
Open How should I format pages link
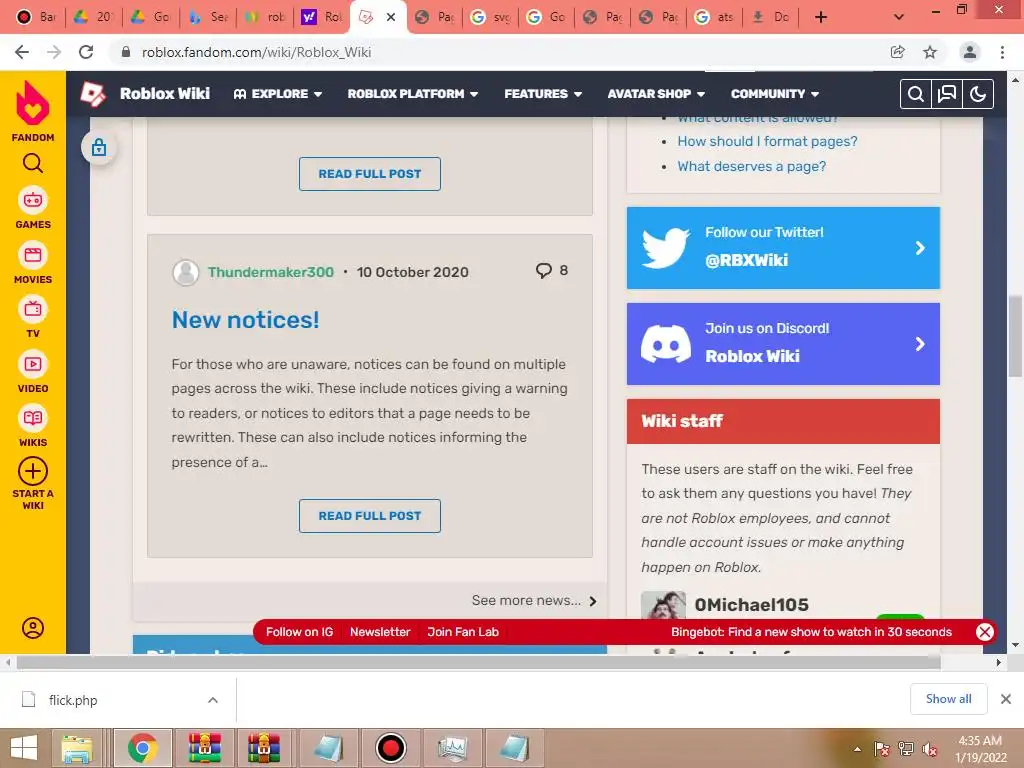[767, 141]
